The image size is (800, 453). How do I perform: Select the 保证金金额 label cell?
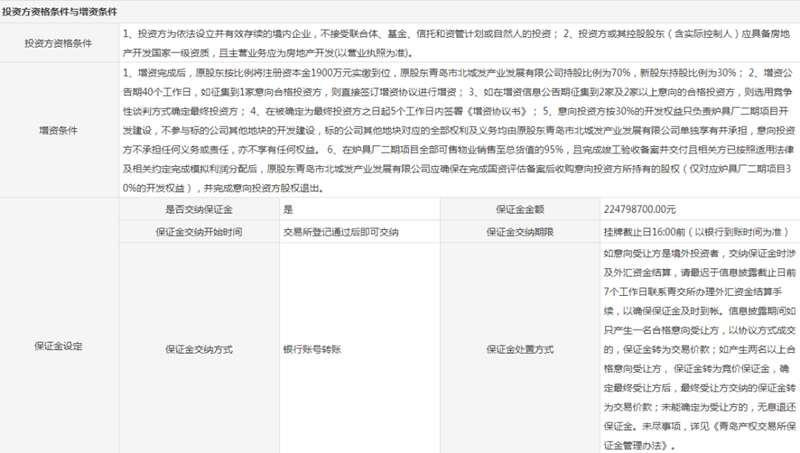pyautogui.click(x=521, y=208)
